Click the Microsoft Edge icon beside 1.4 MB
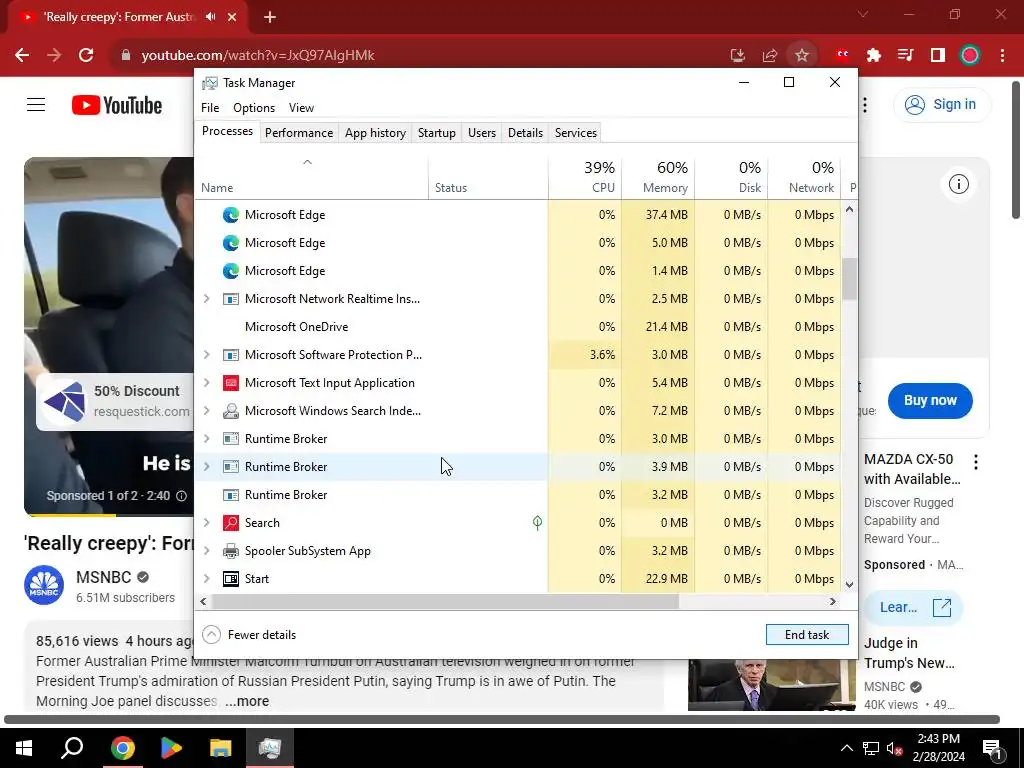Screen dimensions: 1024x768 pyautogui.click(x=231, y=271)
